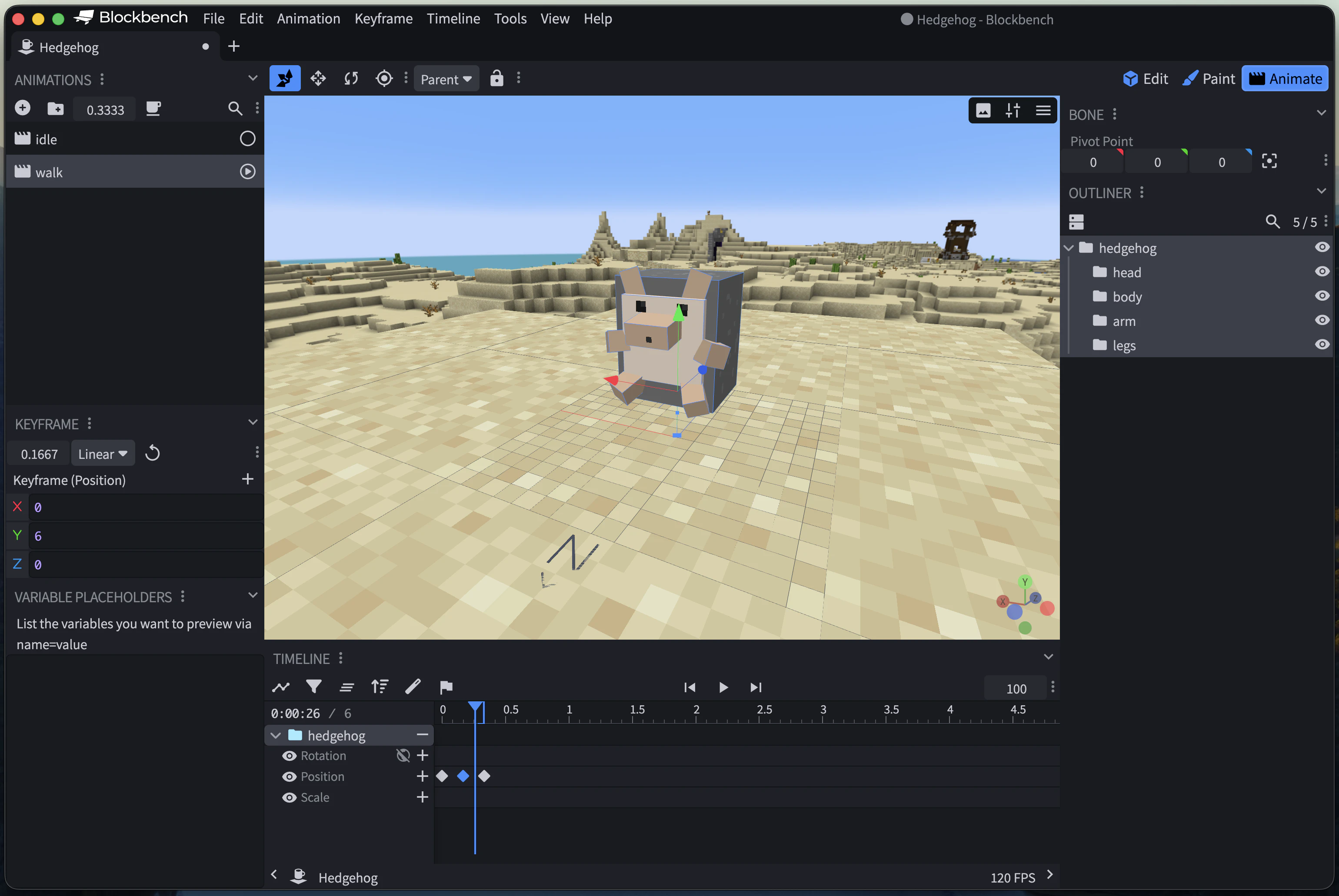Image resolution: width=1339 pixels, height=896 pixels.
Task: Collapse the hedgehog group in outliner
Action: [x=1069, y=248]
